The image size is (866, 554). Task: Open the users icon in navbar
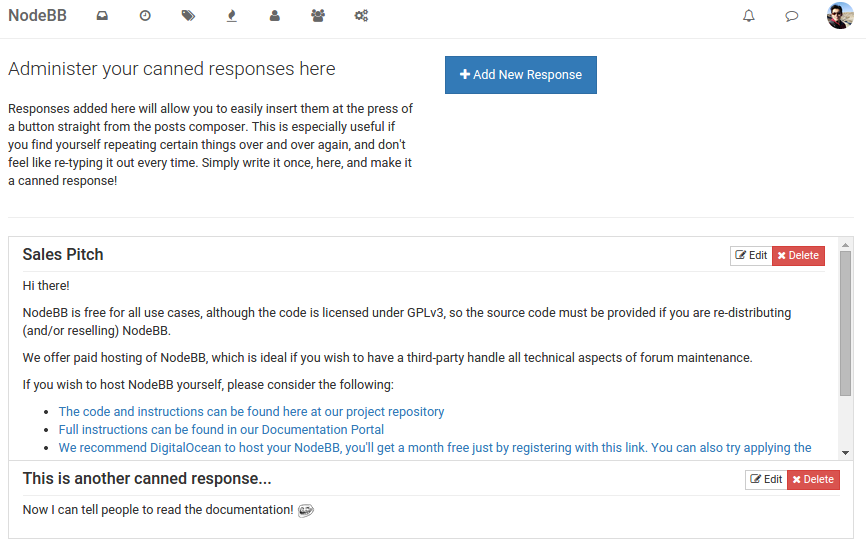point(274,16)
